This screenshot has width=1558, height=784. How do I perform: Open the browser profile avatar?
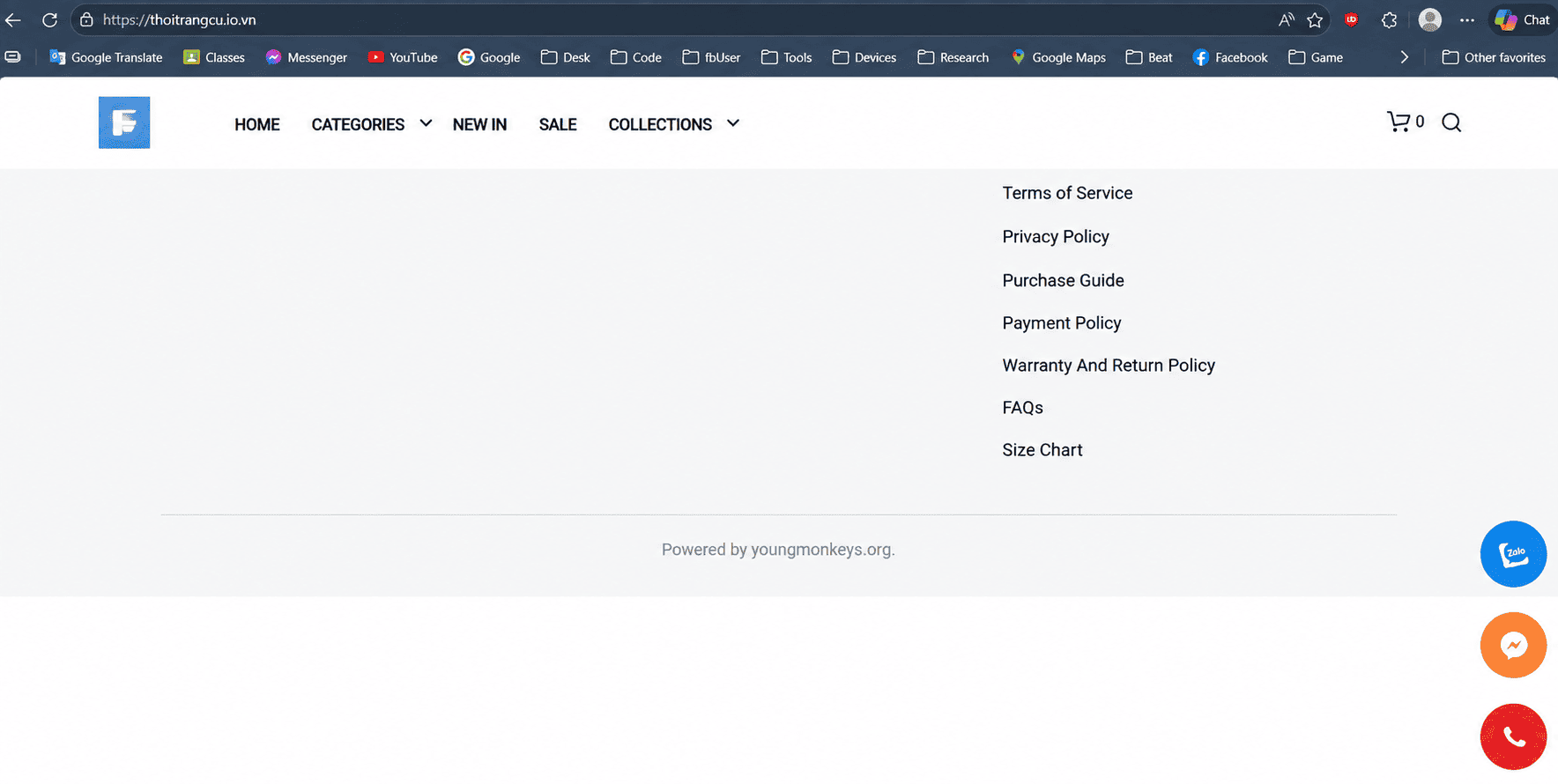[1429, 19]
